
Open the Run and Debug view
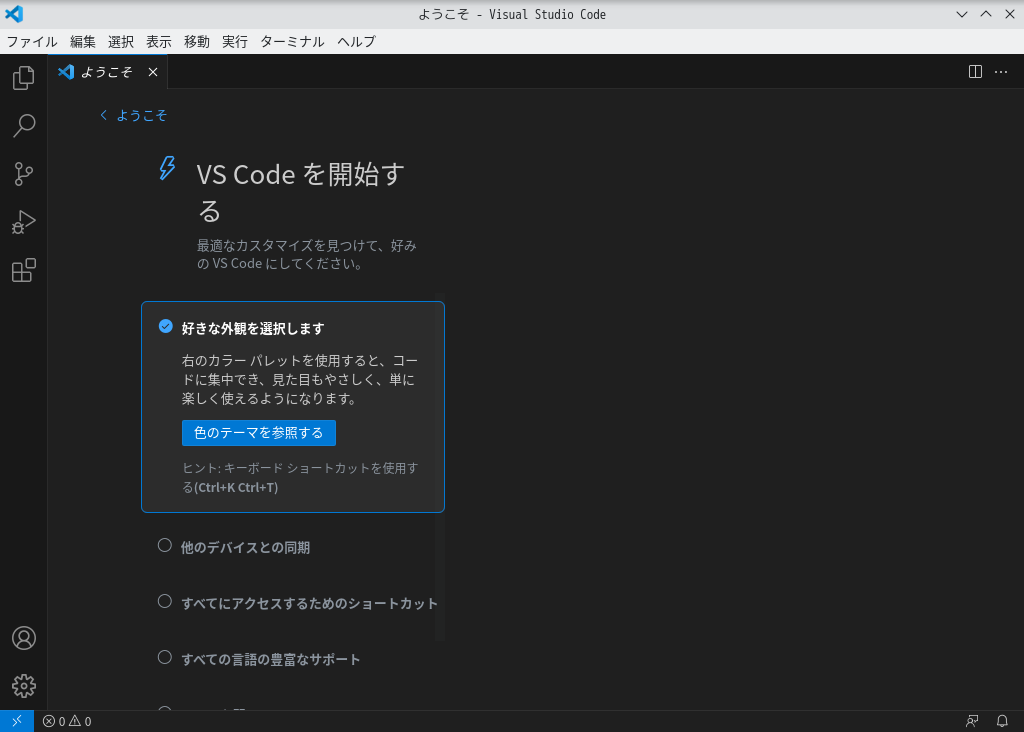24,222
